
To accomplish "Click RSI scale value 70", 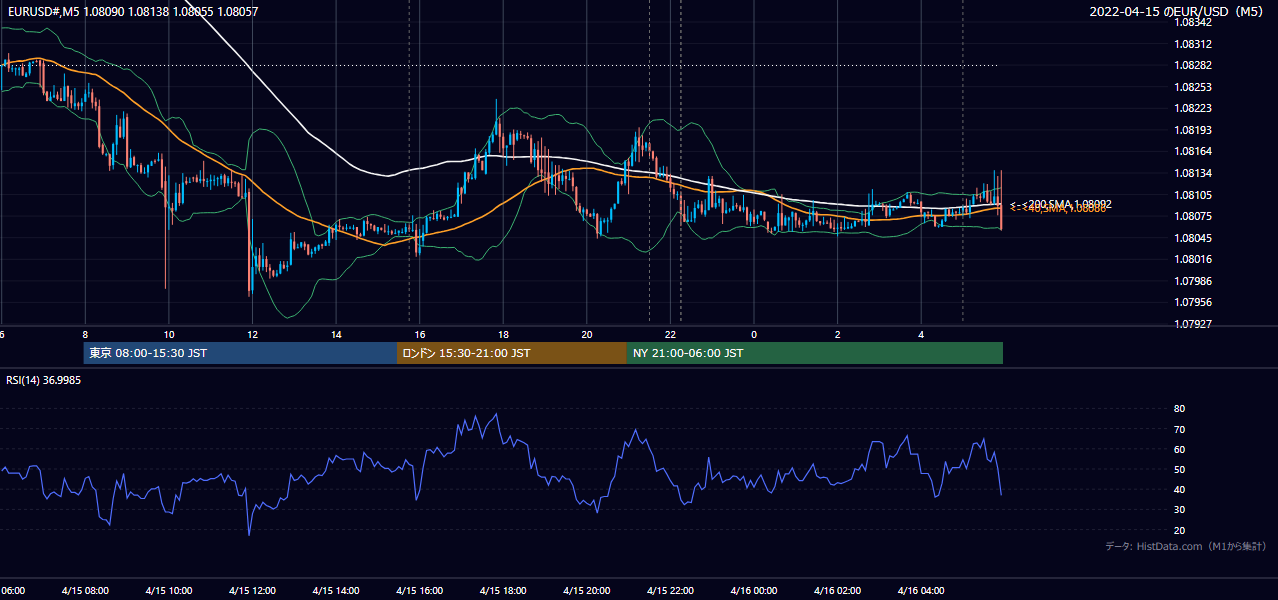I will pyautogui.click(x=1179, y=430).
